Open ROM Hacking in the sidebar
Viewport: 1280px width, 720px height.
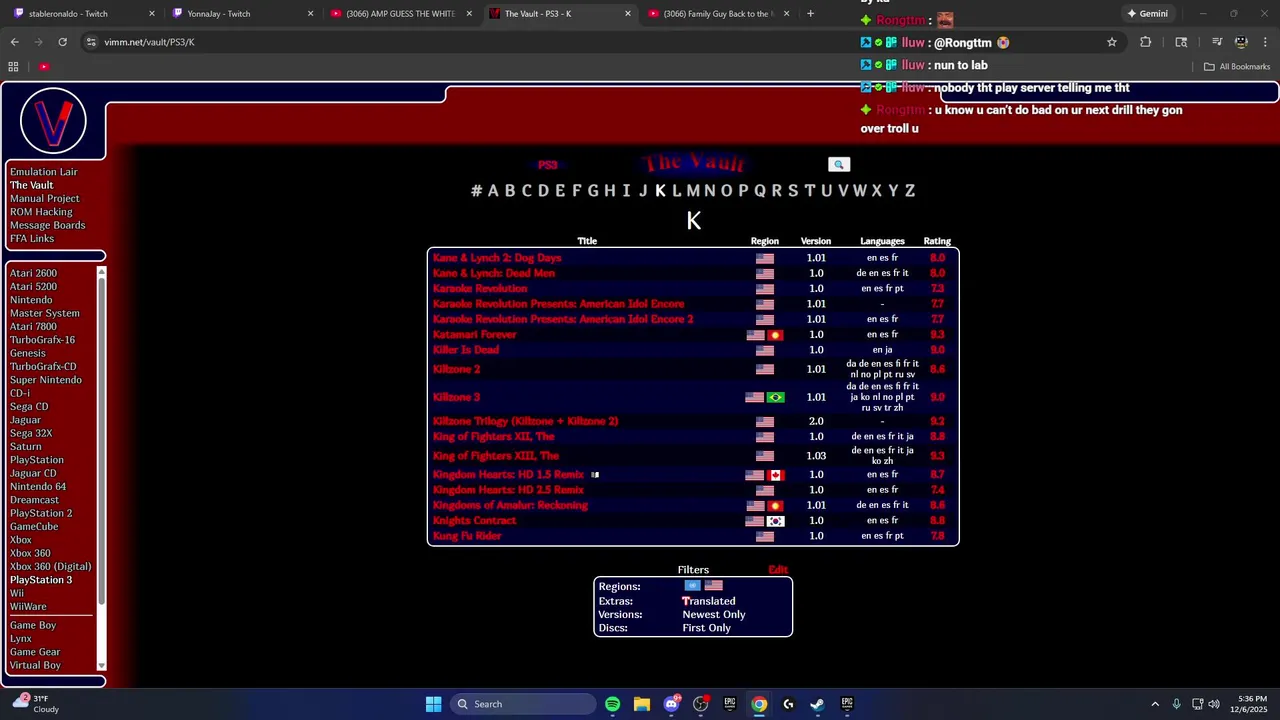(x=41, y=212)
